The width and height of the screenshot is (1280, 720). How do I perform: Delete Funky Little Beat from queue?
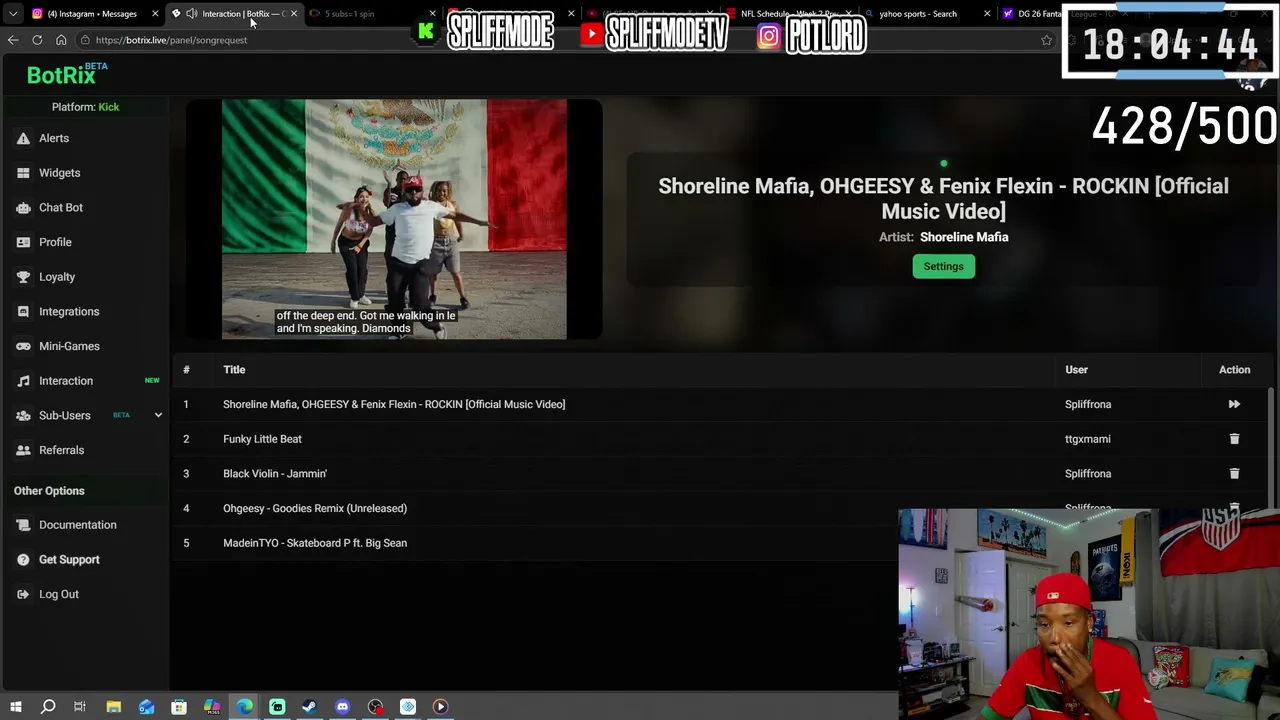pos(1234,439)
